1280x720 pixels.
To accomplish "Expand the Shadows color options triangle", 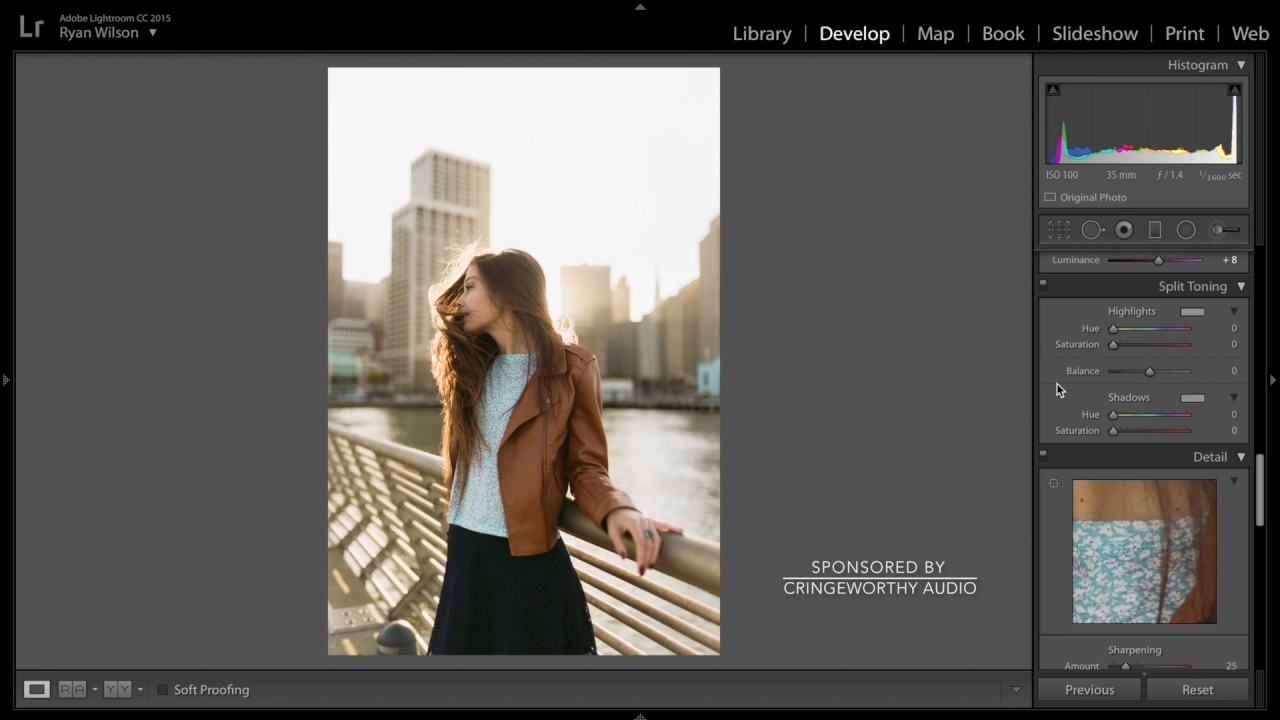I will pyautogui.click(x=1234, y=398).
